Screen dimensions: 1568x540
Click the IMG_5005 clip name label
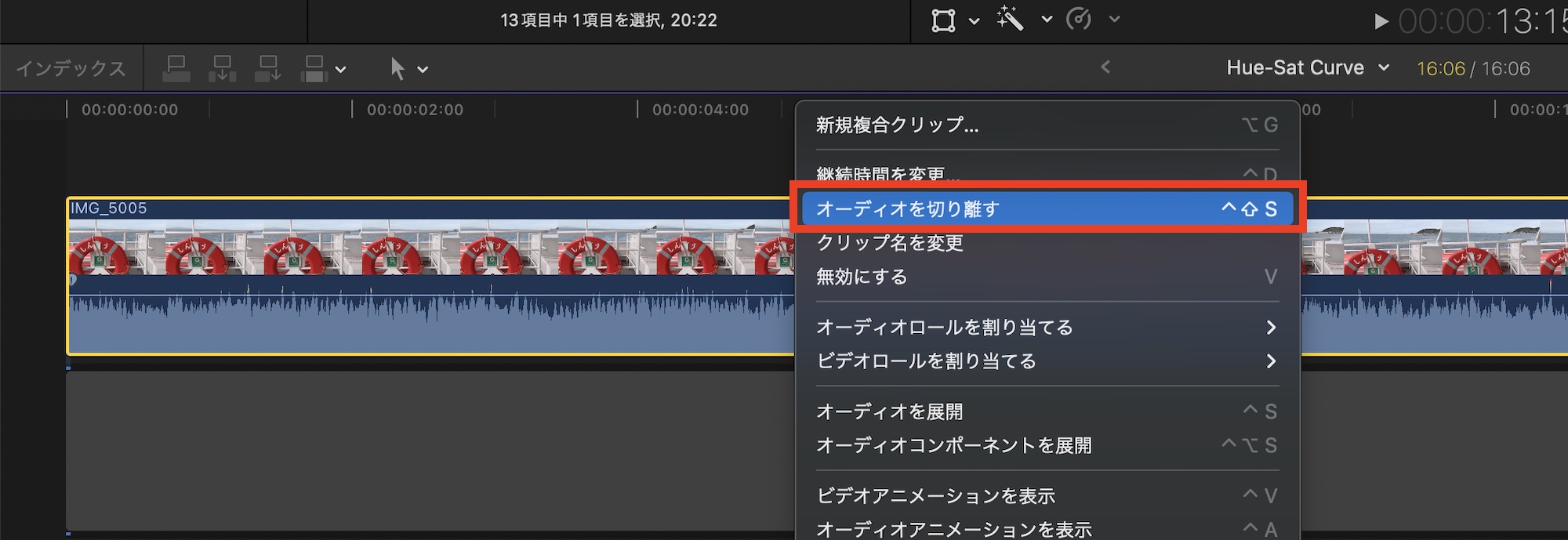(109, 208)
